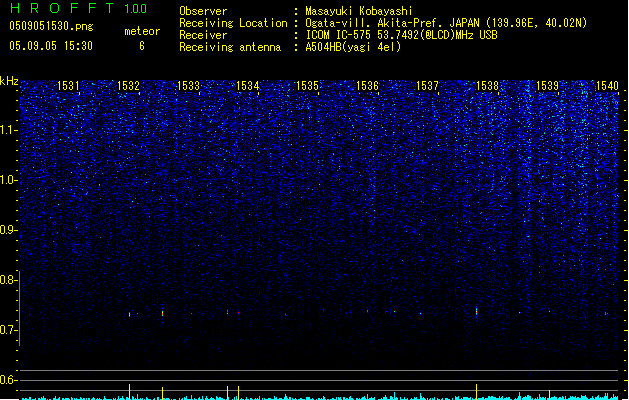The image size is (629, 400).
Task: Click the 1537 time marker
Action: 427,85
